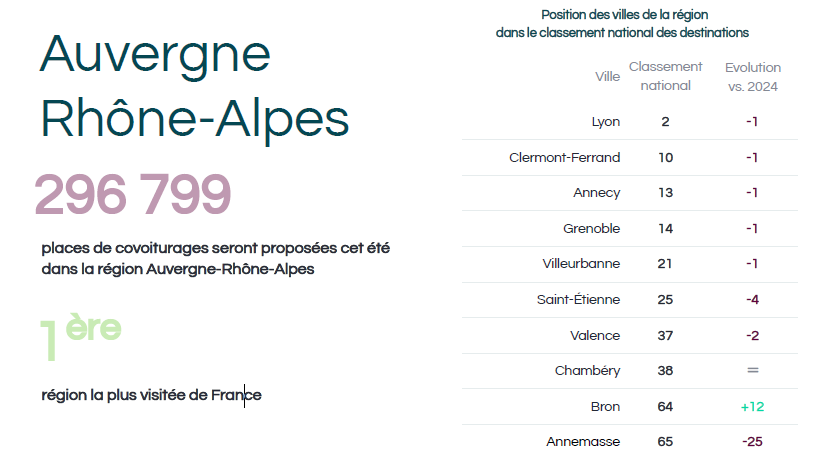Click the Auvergne Rhône-Alpes title text
816x458 pixels.
pyautogui.click(x=194, y=87)
